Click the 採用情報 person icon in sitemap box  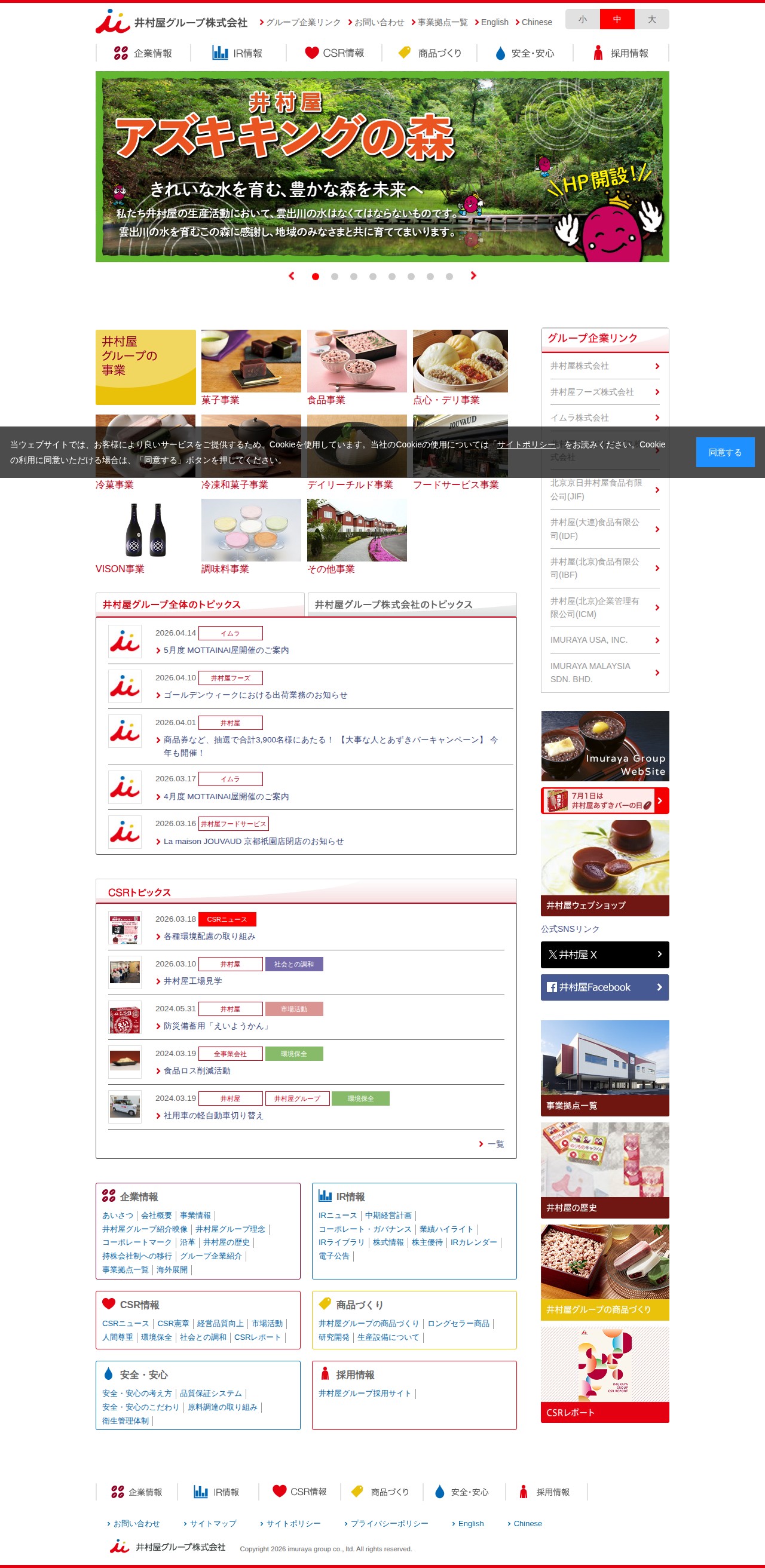coord(325,1373)
